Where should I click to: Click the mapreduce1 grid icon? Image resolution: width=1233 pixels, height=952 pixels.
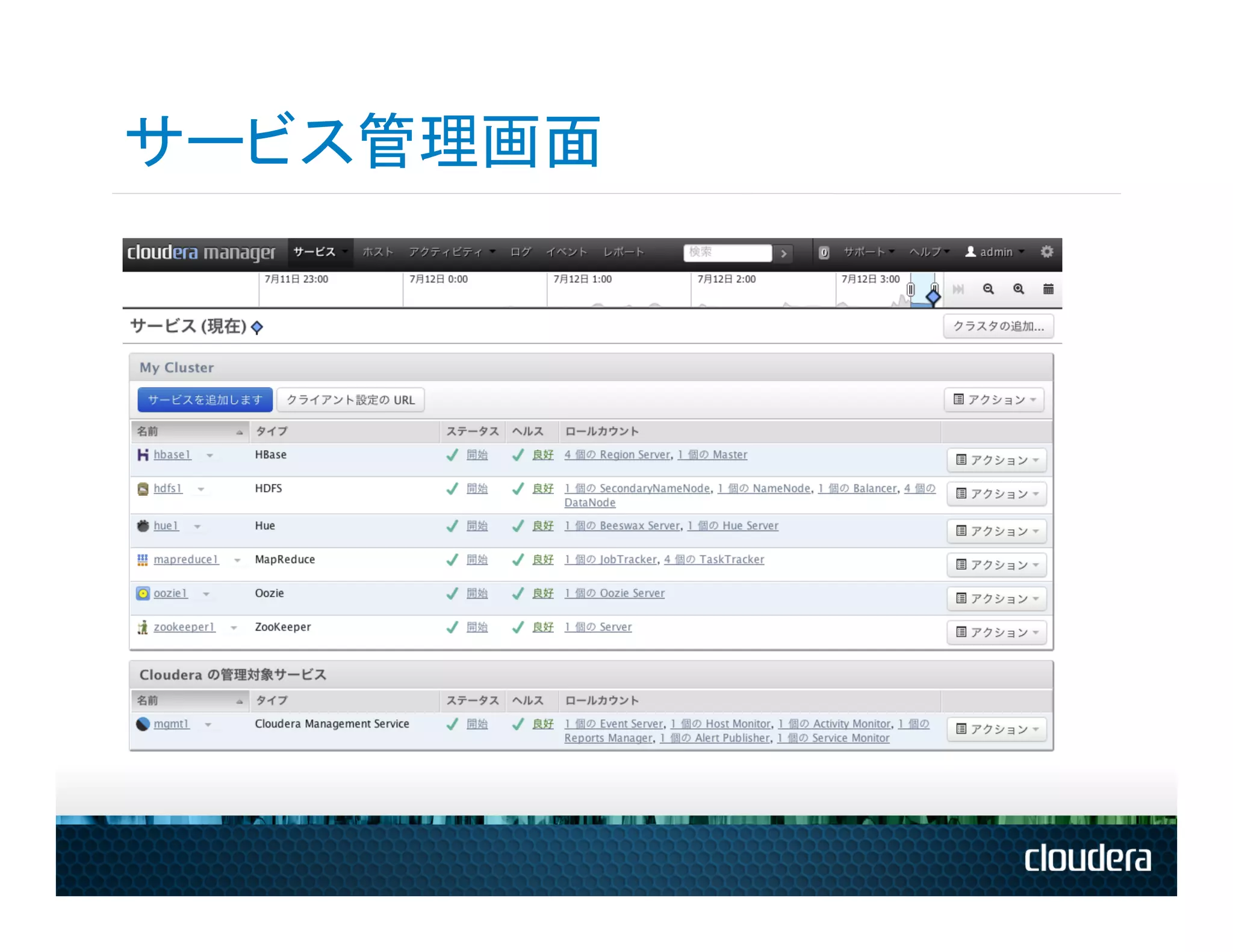(x=143, y=560)
